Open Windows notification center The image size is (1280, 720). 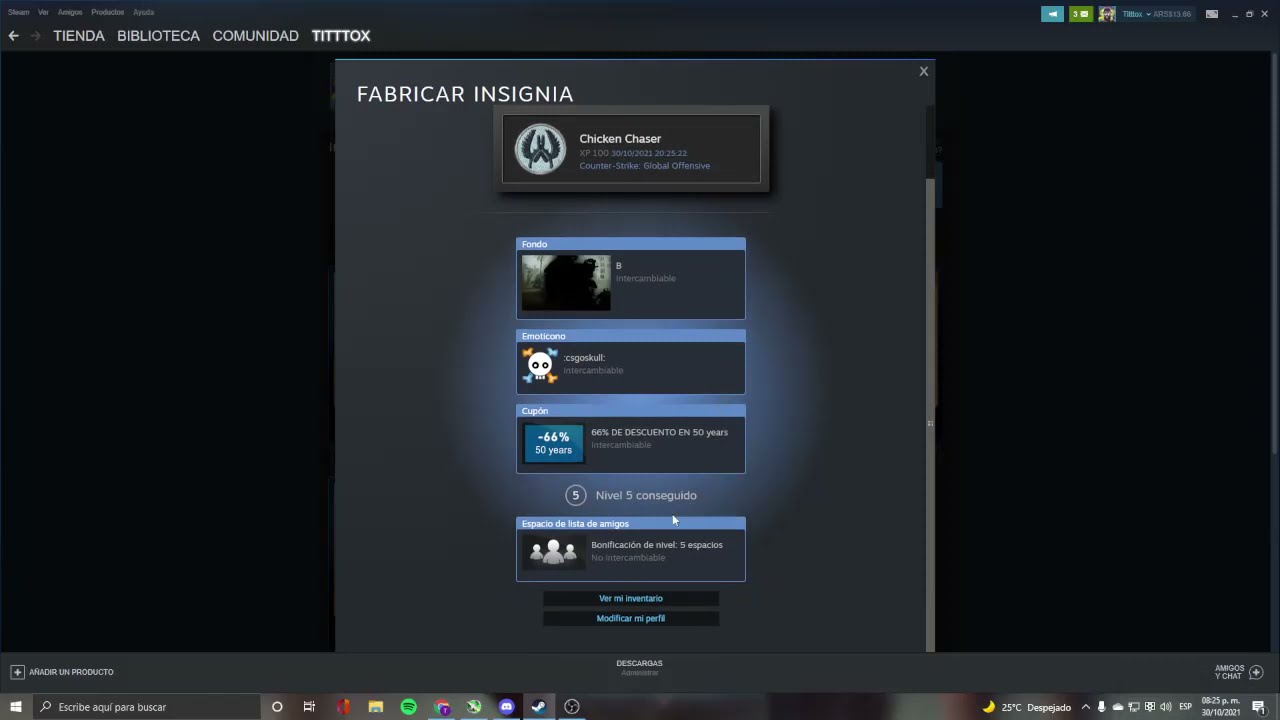(x=1259, y=707)
